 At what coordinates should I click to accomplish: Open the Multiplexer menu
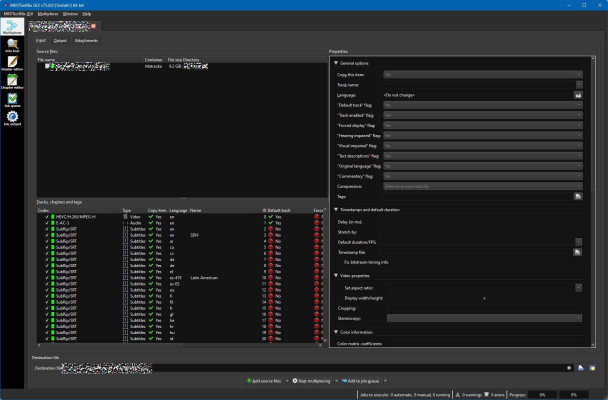pos(48,14)
